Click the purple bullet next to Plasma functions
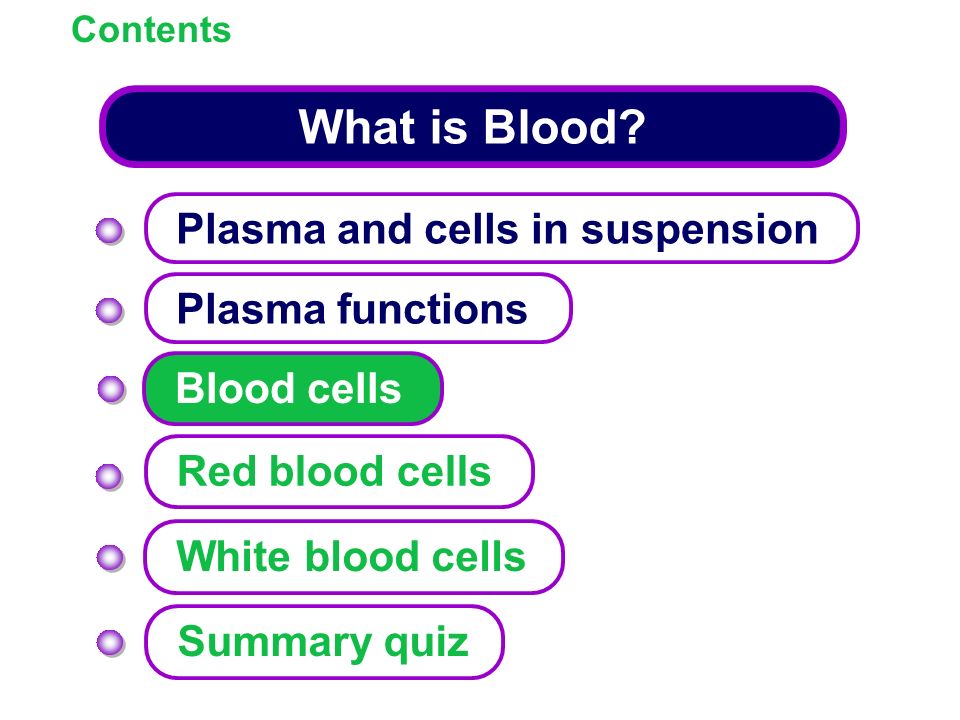The width and height of the screenshot is (960, 720). 110,311
